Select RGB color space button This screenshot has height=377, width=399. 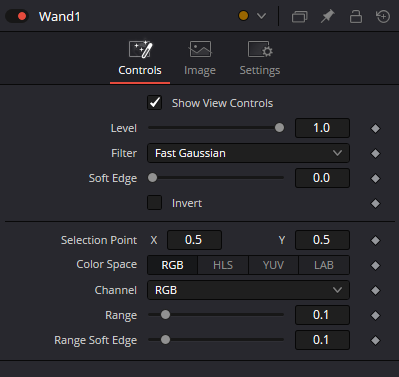(x=172, y=265)
